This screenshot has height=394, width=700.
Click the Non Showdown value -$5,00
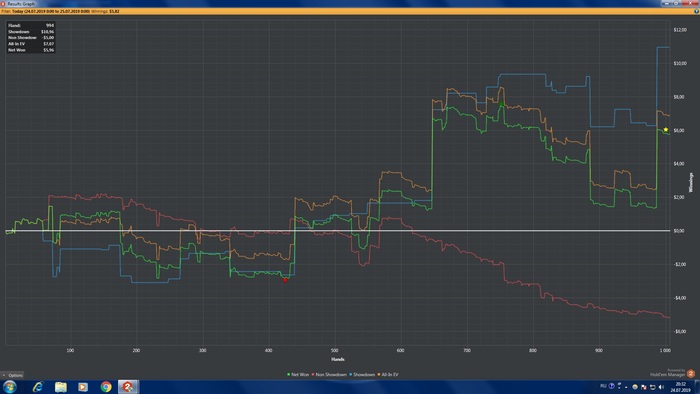(48, 37)
